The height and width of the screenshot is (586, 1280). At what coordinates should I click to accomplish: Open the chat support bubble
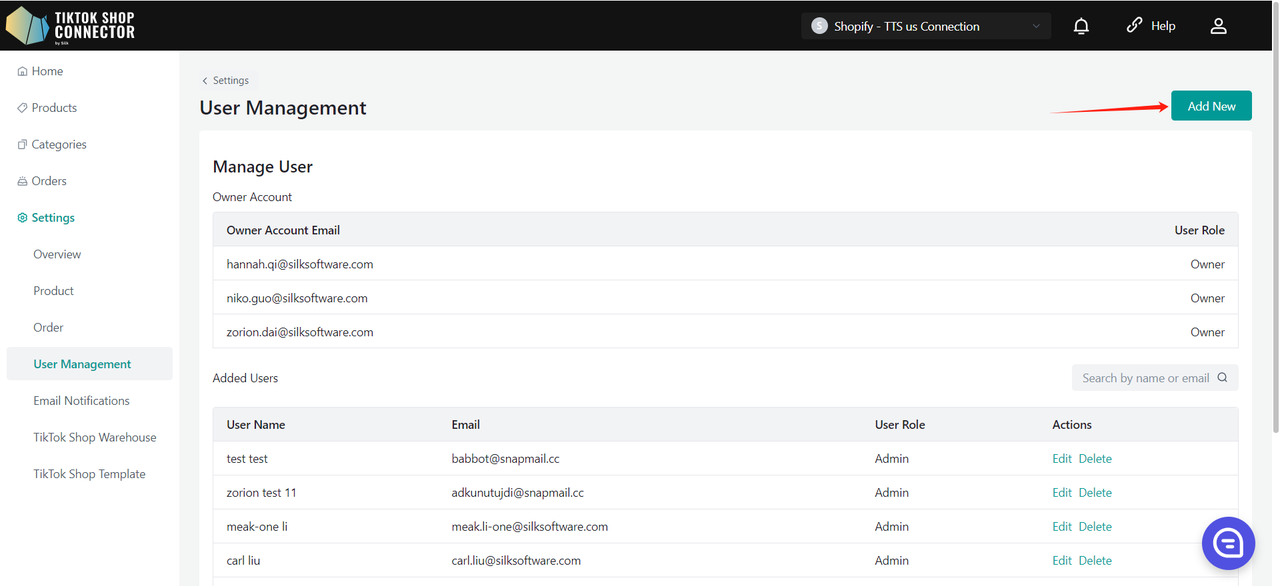pyautogui.click(x=1228, y=543)
